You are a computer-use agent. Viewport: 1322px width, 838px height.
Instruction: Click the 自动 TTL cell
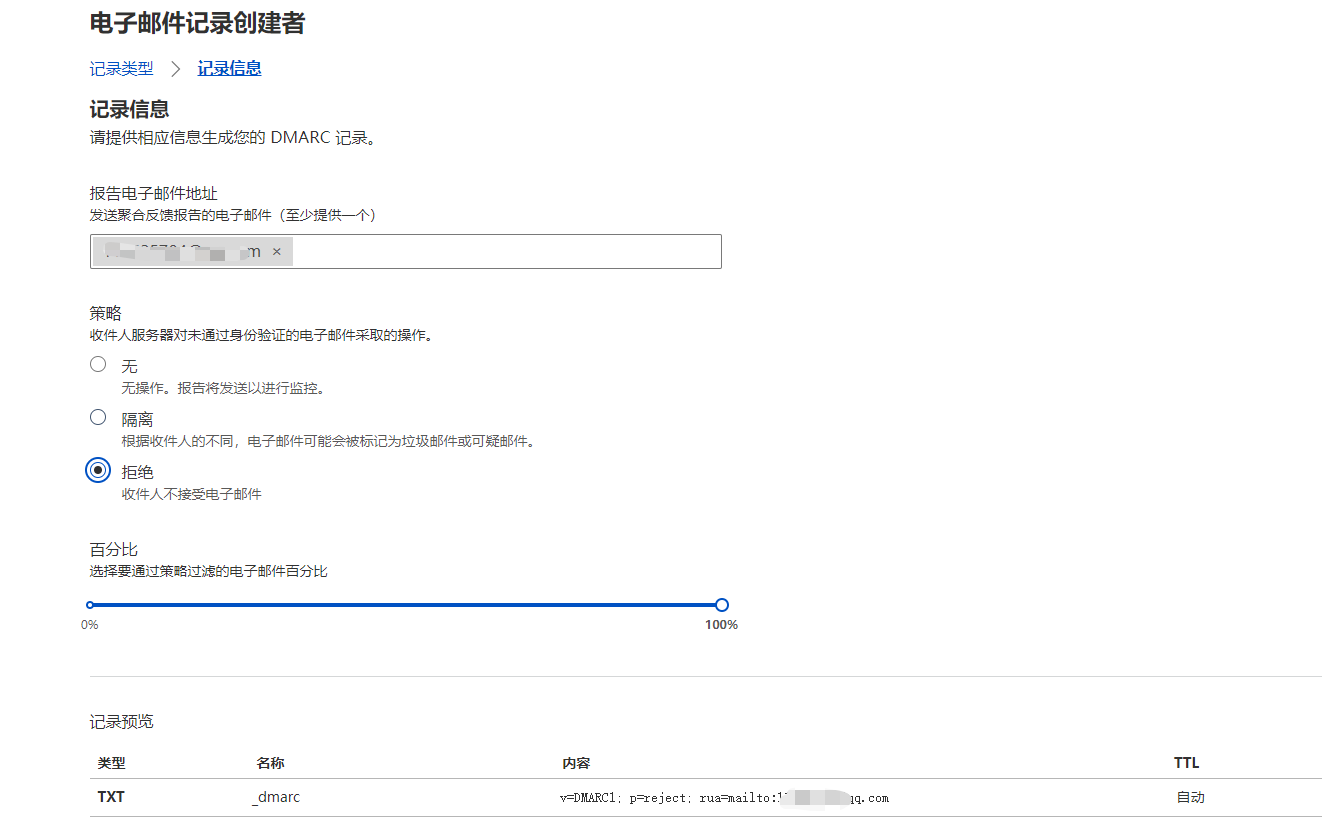coord(1191,797)
